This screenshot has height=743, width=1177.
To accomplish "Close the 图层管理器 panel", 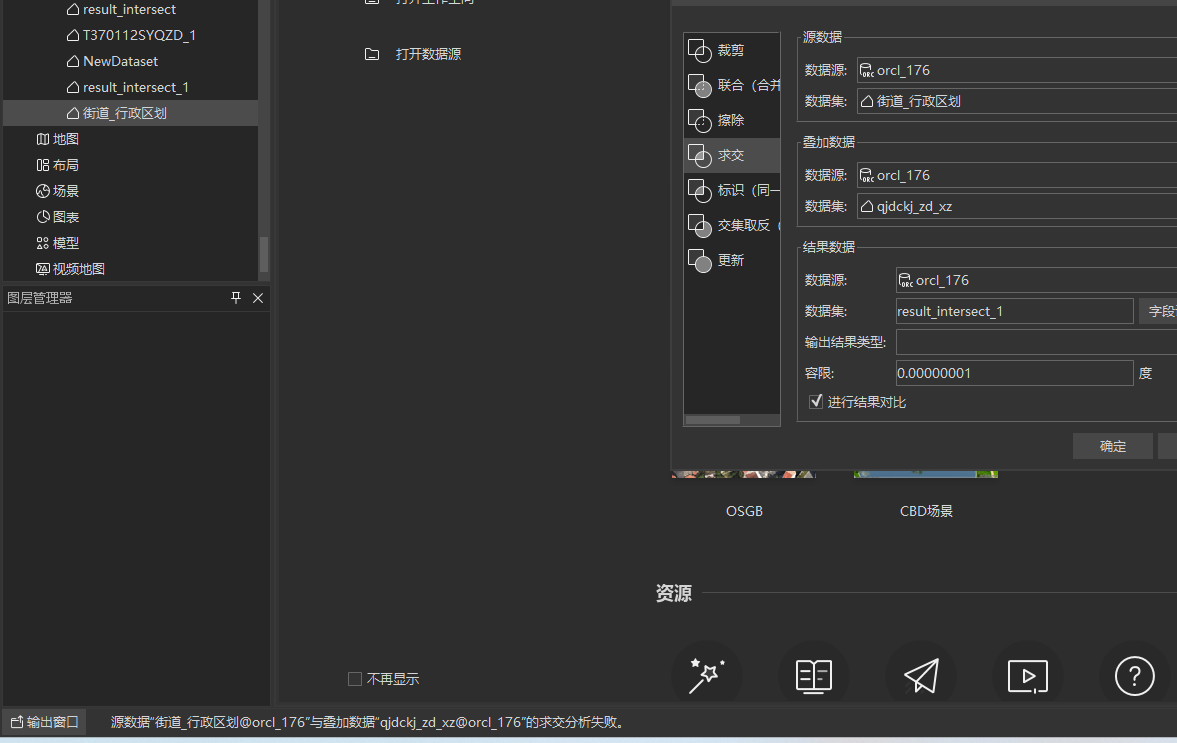I will [x=257, y=298].
